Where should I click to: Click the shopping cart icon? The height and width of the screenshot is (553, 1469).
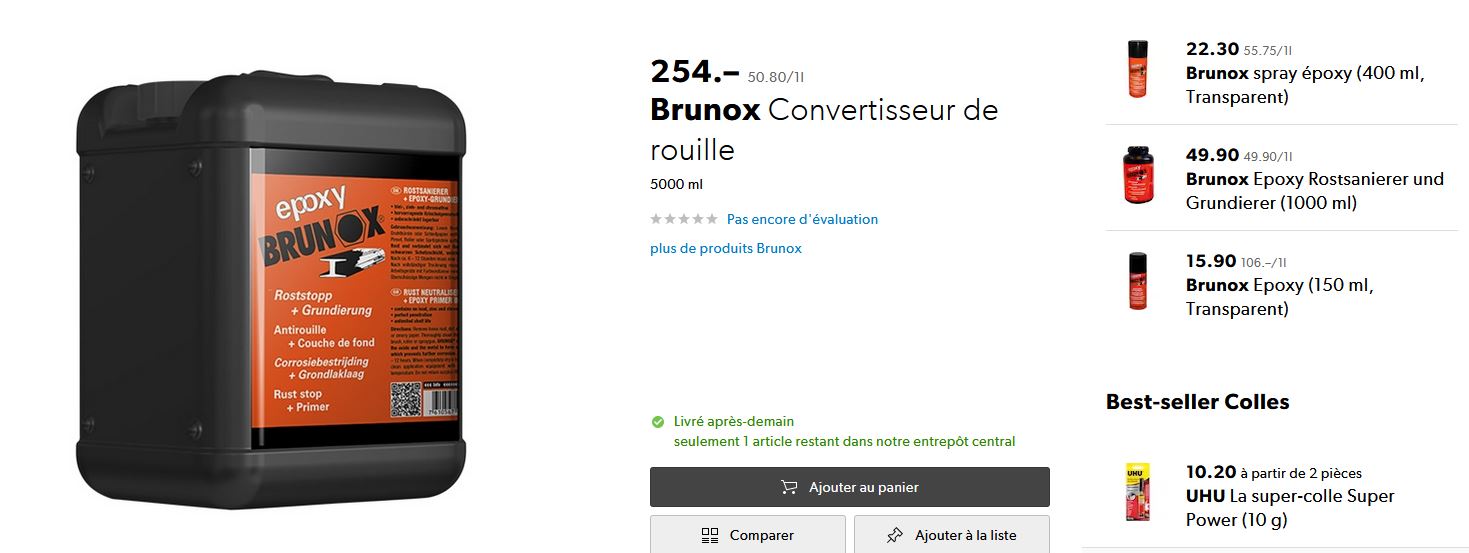pos(789,488)
